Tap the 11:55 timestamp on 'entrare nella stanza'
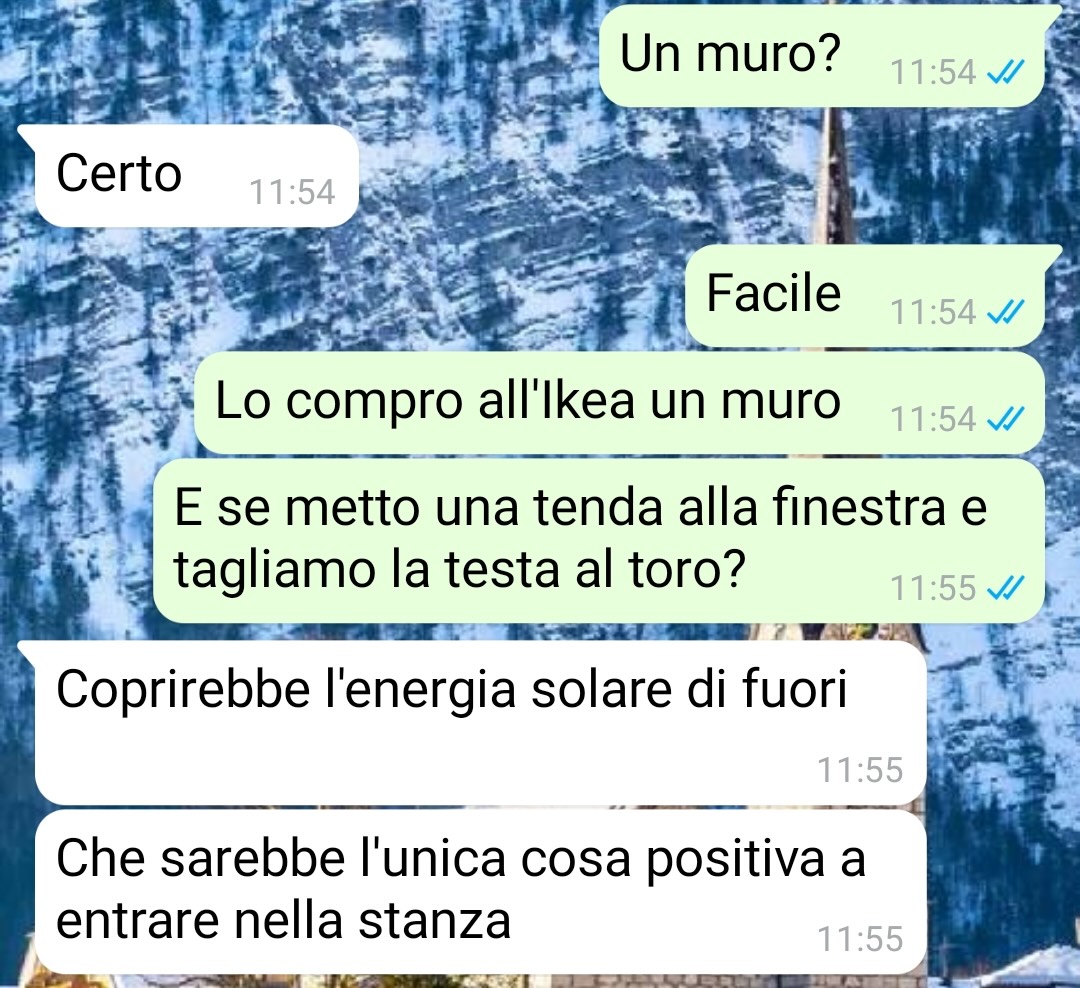 860,938
